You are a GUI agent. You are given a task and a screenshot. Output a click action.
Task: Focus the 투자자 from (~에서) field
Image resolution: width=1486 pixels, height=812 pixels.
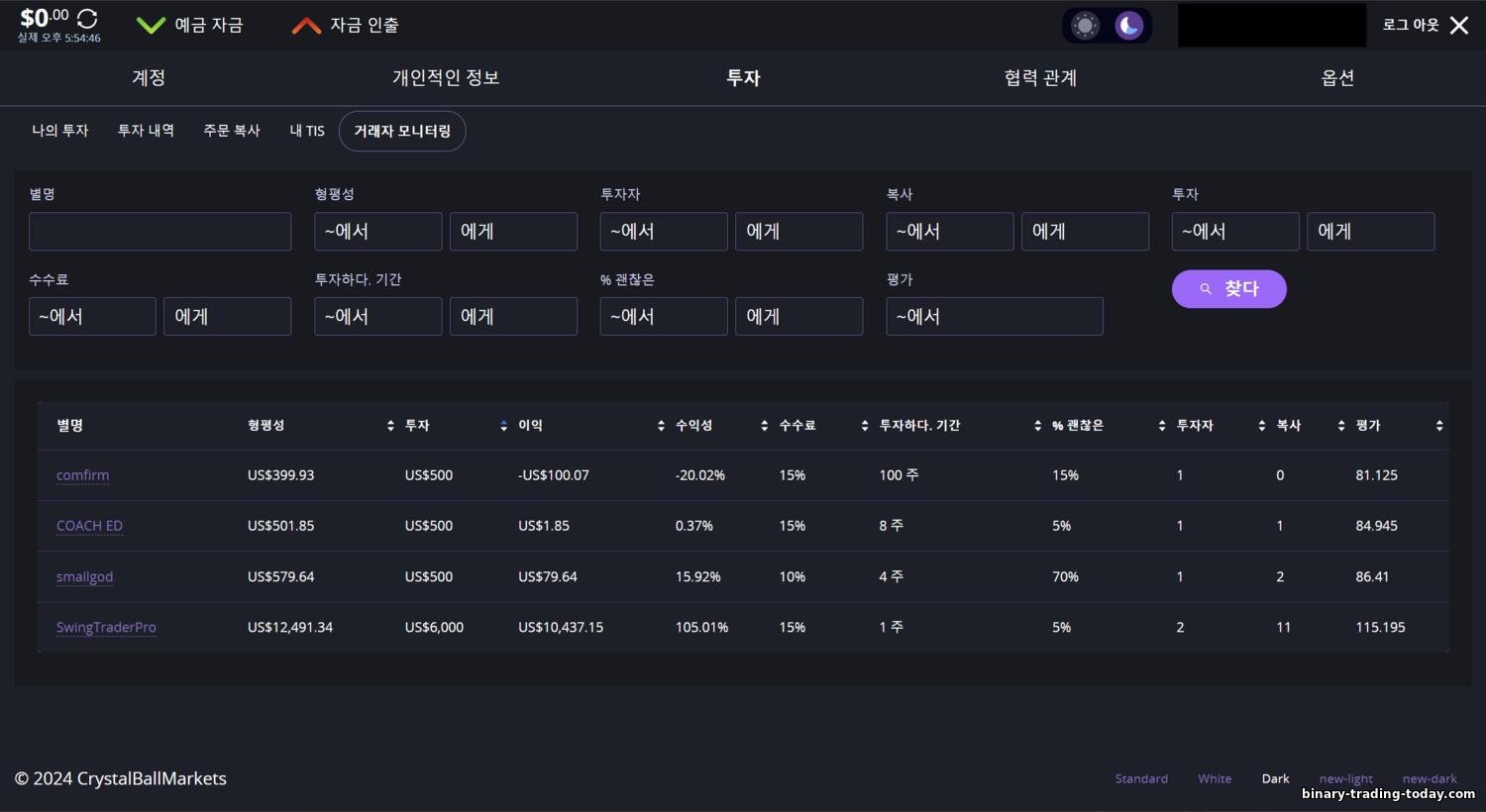tap(664, 231)
